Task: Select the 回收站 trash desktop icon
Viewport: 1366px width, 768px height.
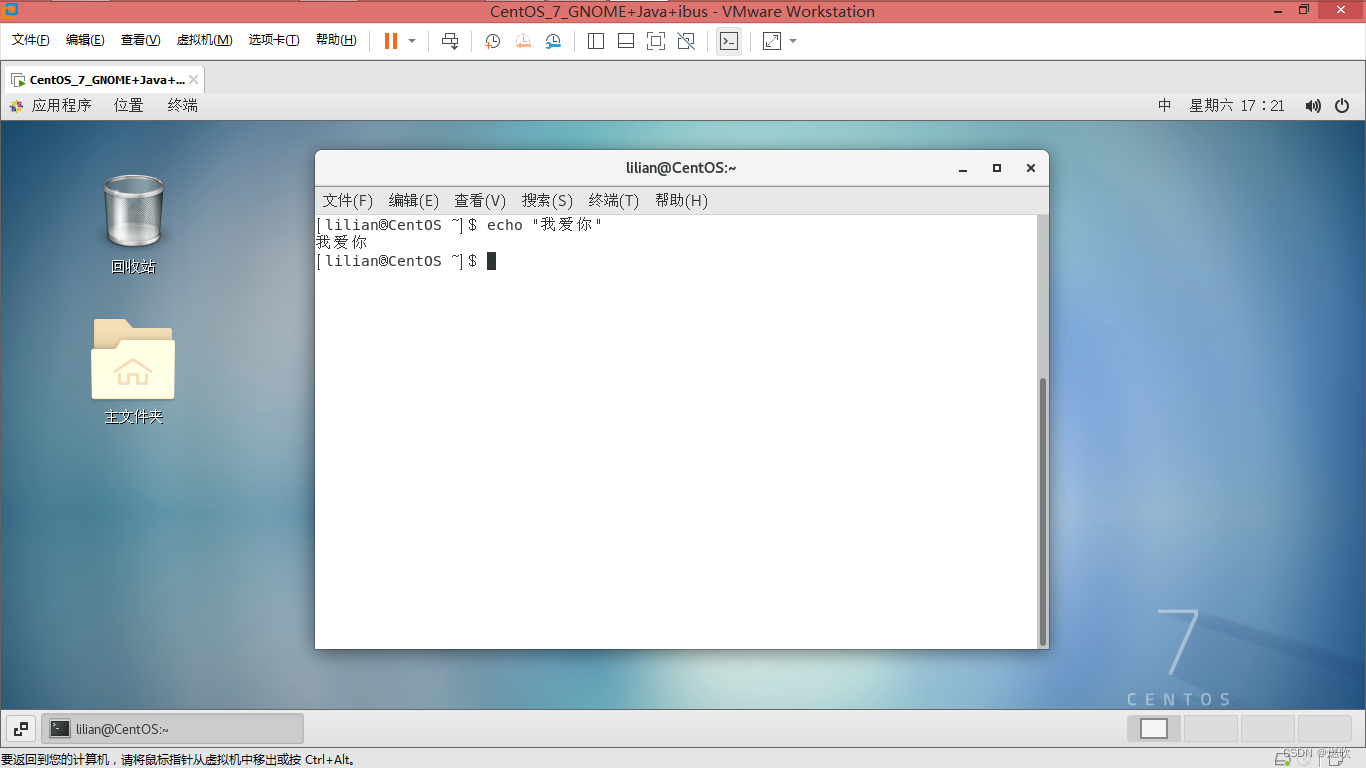Action: 133,224
